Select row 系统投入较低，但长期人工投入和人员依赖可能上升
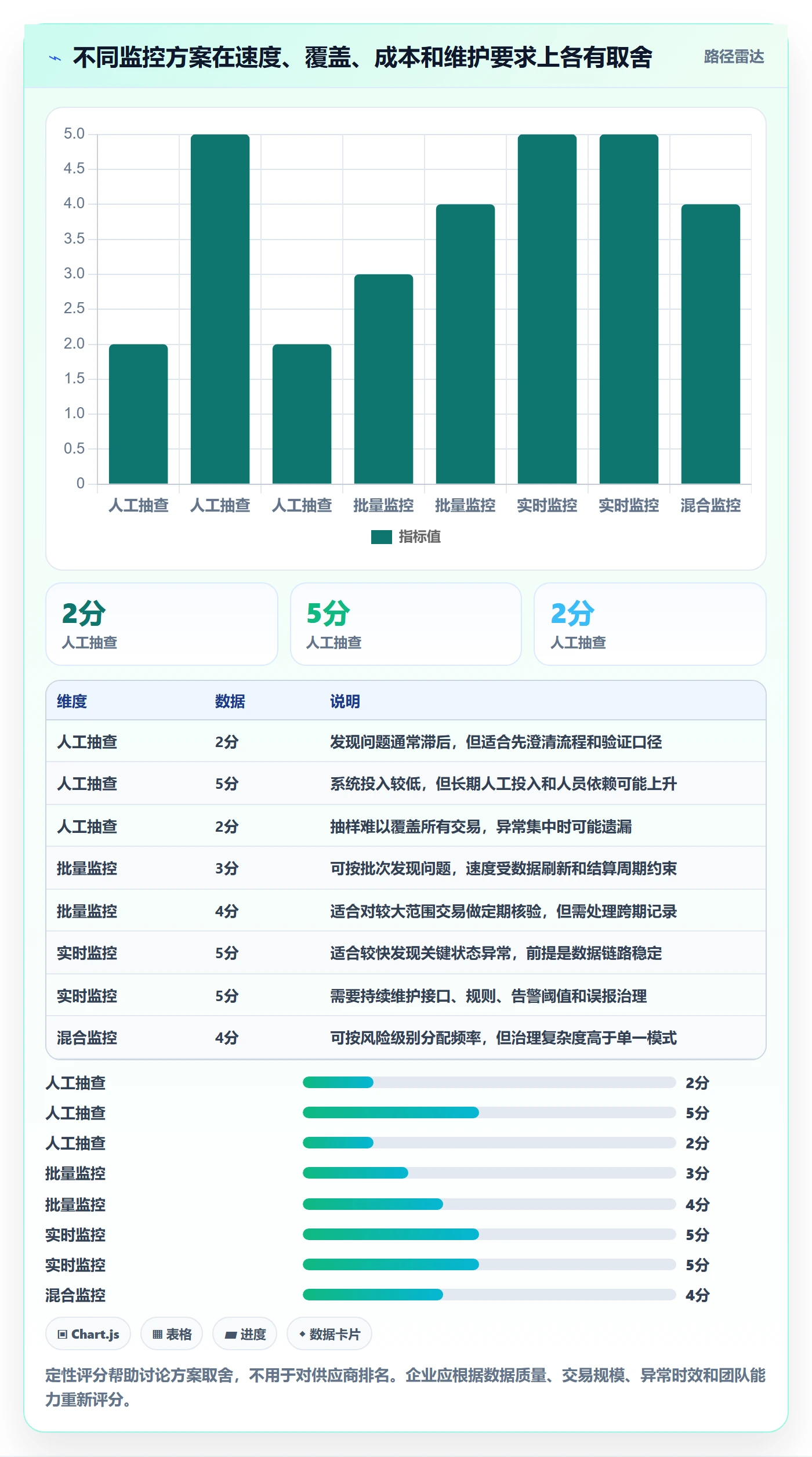The width and height of the screenshot is (812, 1457). pyautogui.click(x=406, y=784)
